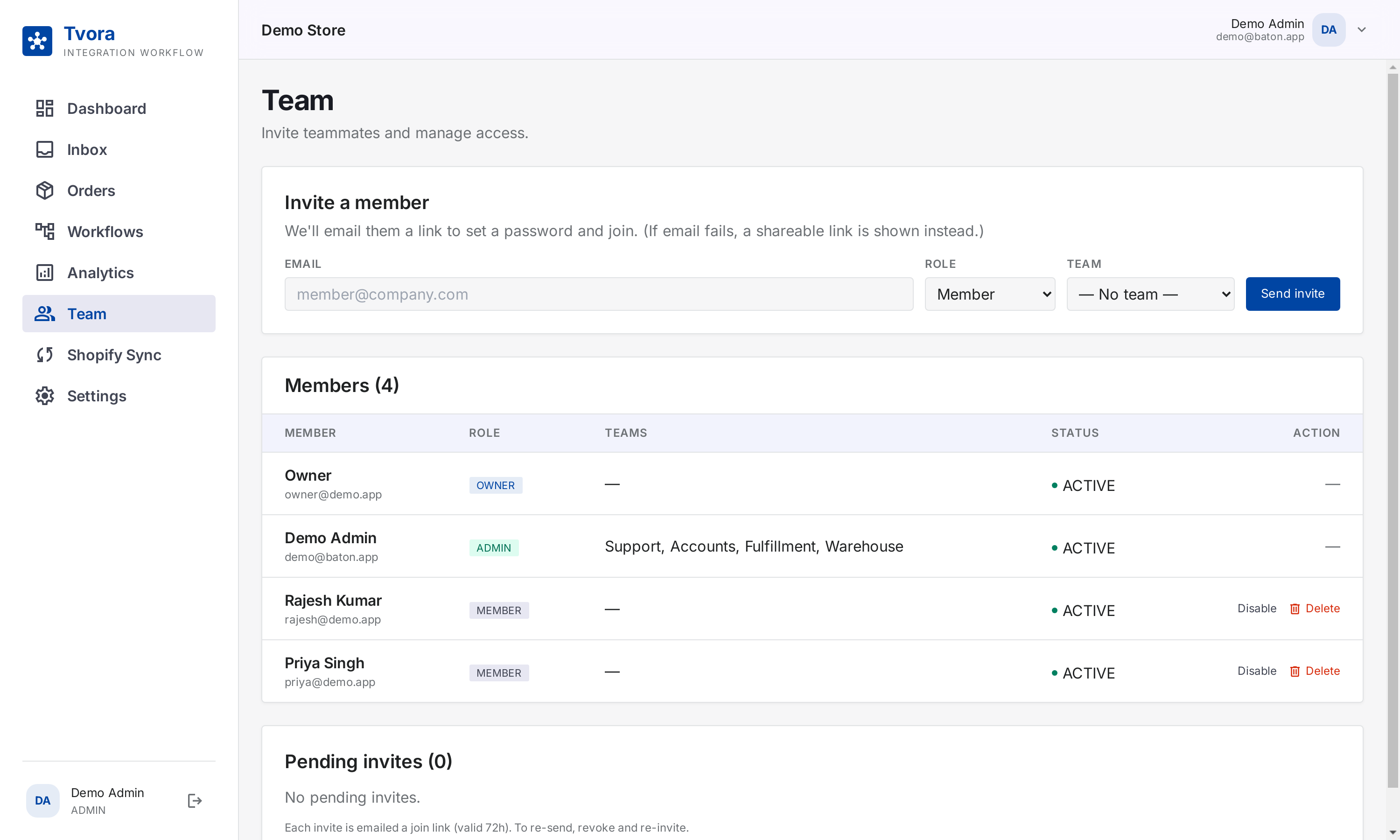Click the Tvora logo icon

tap(37, 41)
